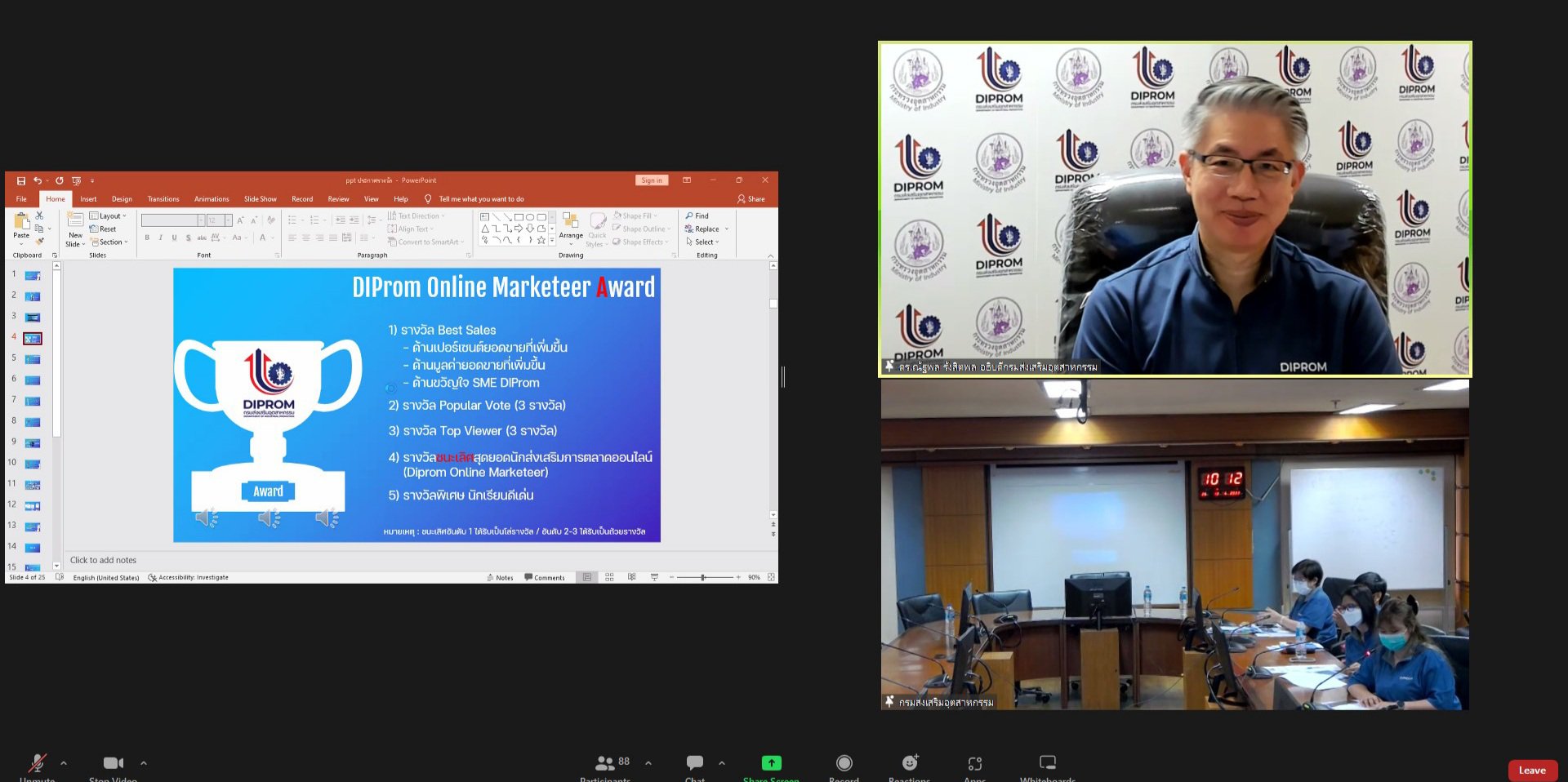Viewport: 1568px width, 782px height.
Task: Toggle Normal view button in status bar
Action: [587, 577]
